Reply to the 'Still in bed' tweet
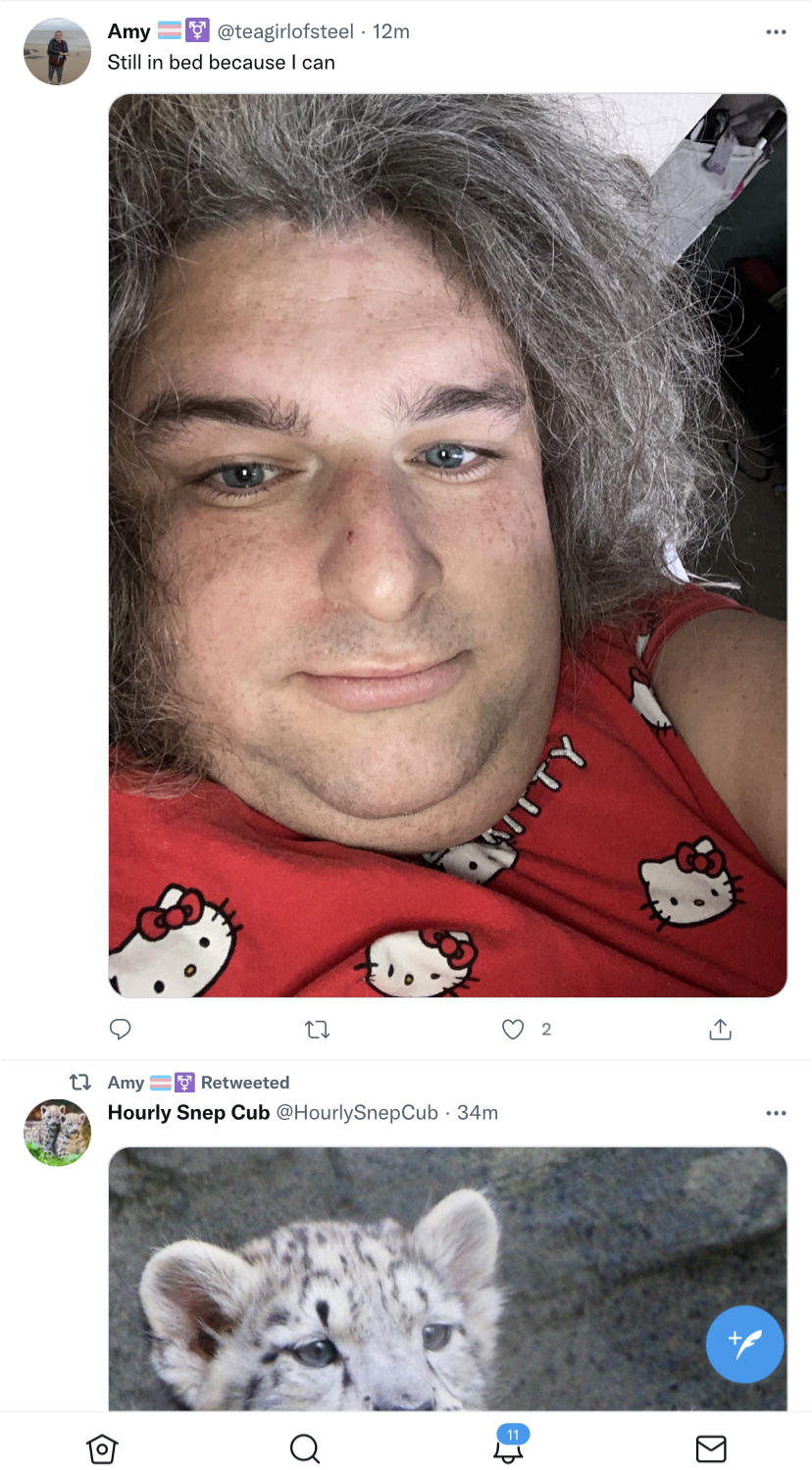812x1470 pixels. click(120, 1029)
